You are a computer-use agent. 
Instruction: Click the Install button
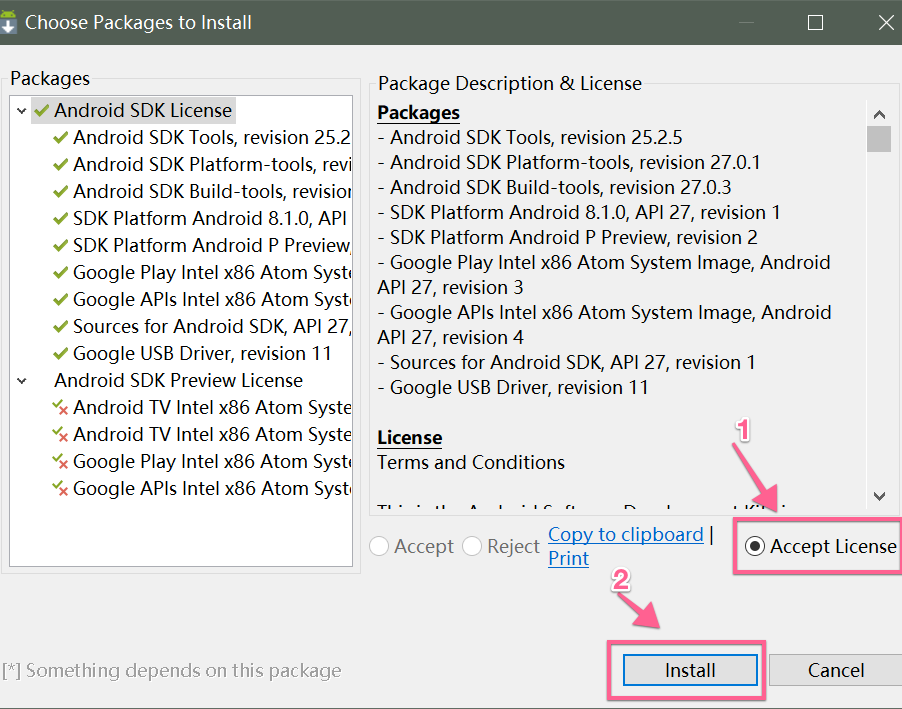coord(690,670)
